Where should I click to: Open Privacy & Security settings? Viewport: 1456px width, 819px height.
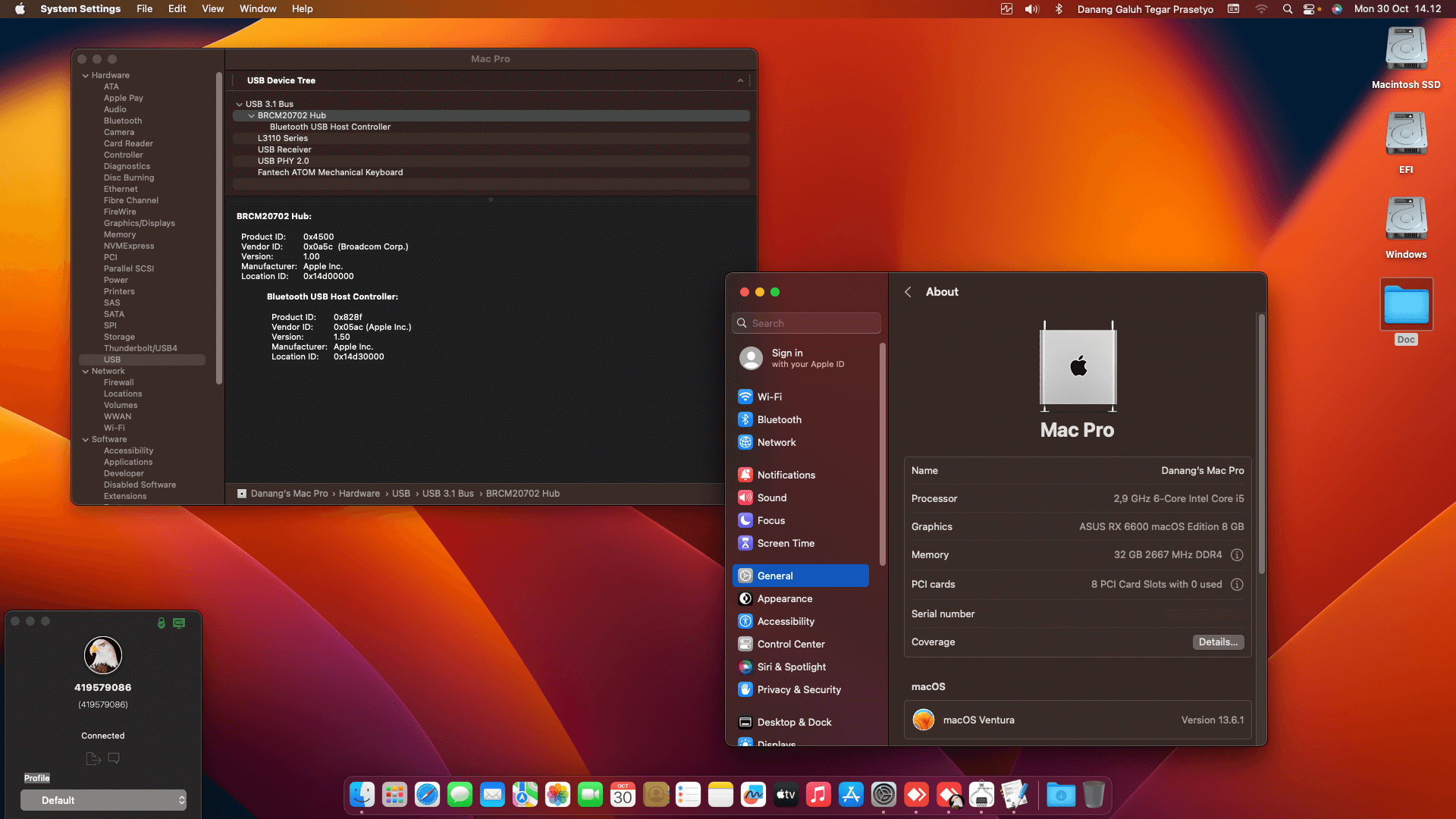801,689
